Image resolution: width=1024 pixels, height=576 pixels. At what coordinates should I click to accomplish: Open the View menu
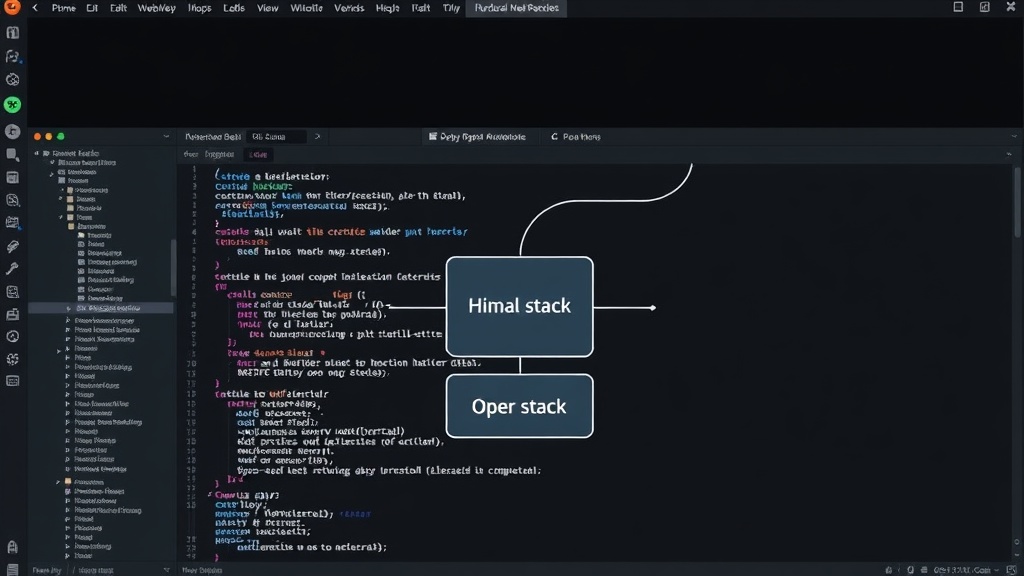[x=267, y=8]
